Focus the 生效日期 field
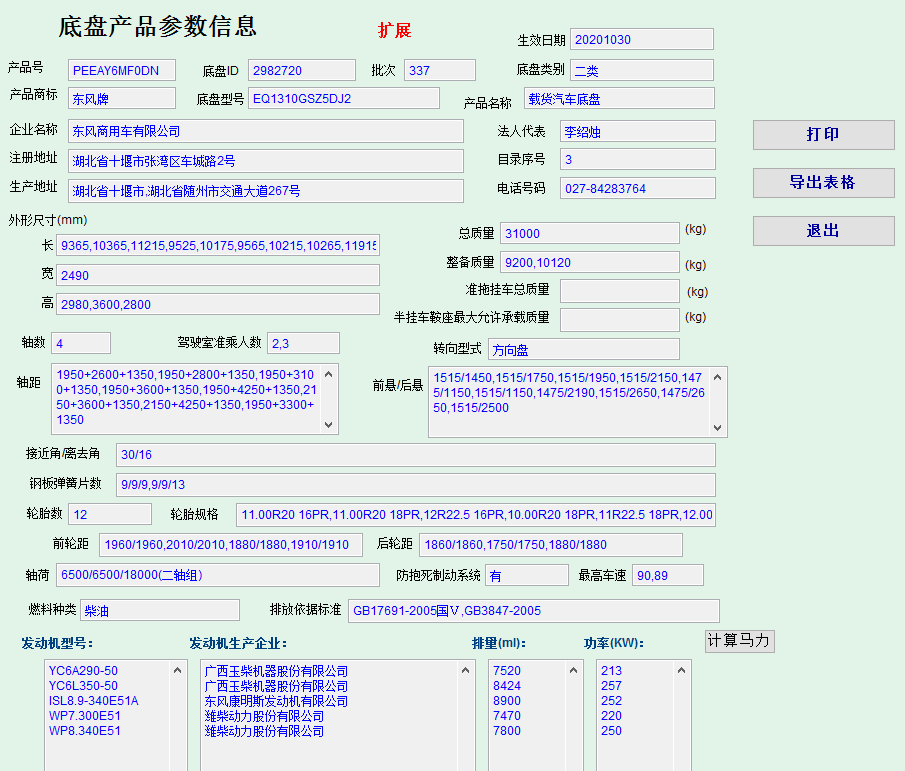905x771 pixels. [x=642, y=39]
